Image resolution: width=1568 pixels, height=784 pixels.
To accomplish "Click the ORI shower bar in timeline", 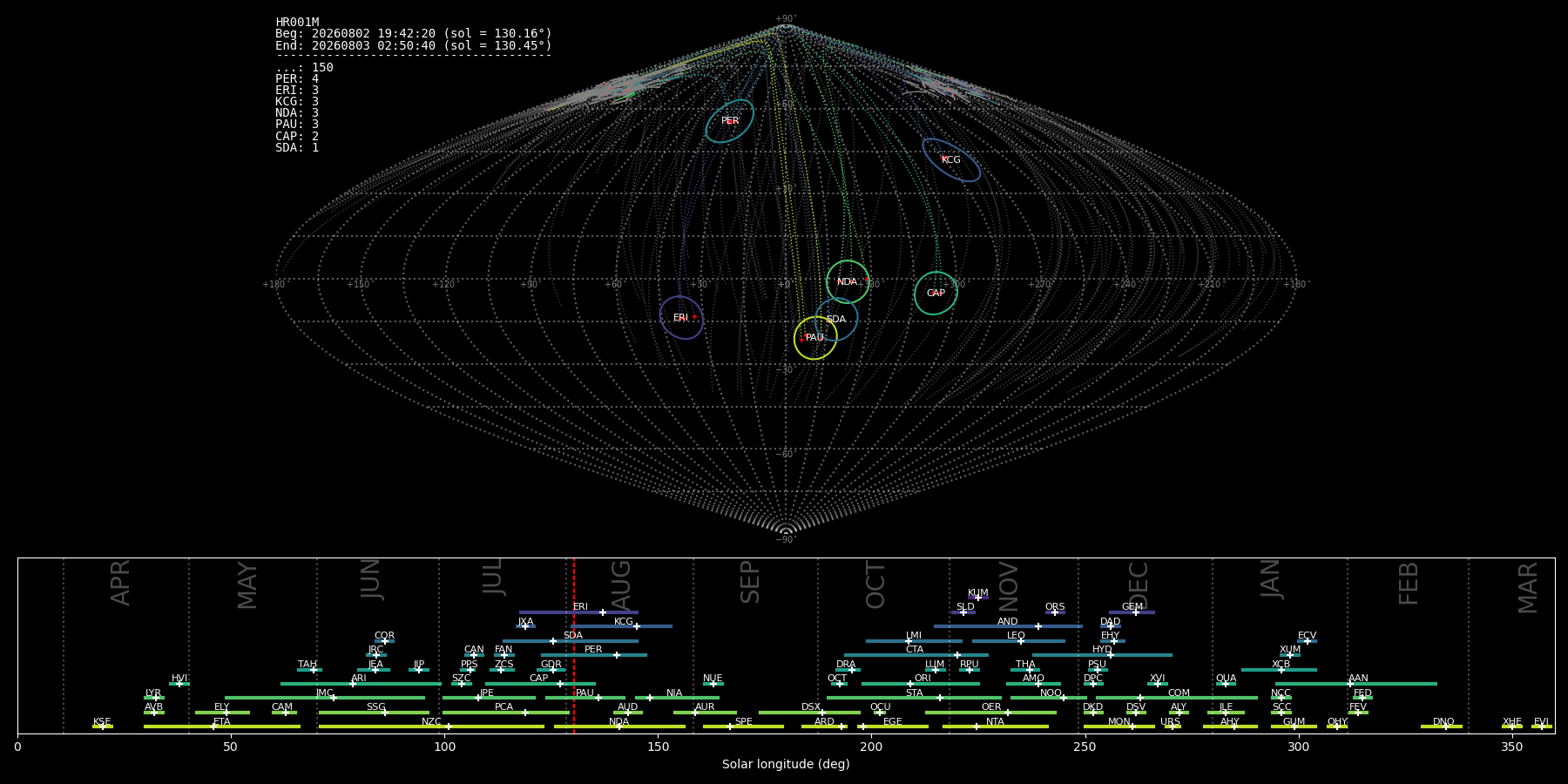I will pyautogui.click(x=921, y=684).
